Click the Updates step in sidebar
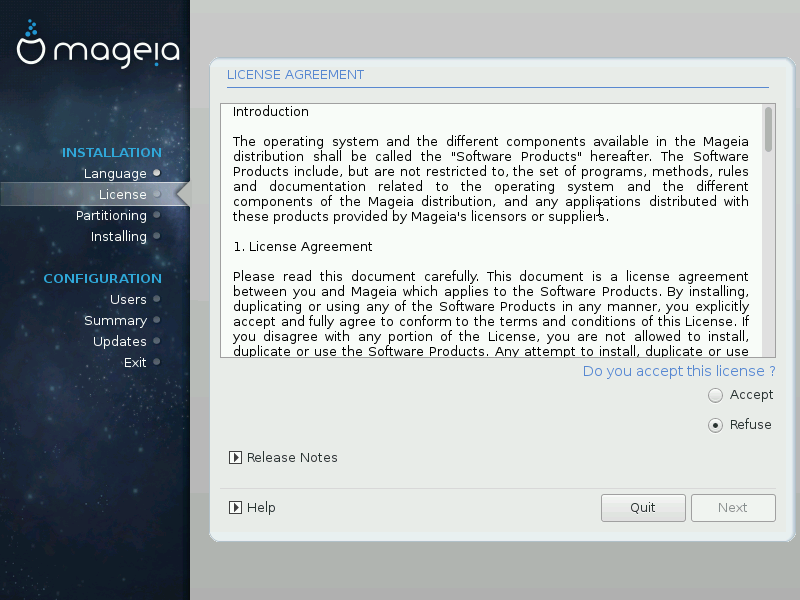 119,341
